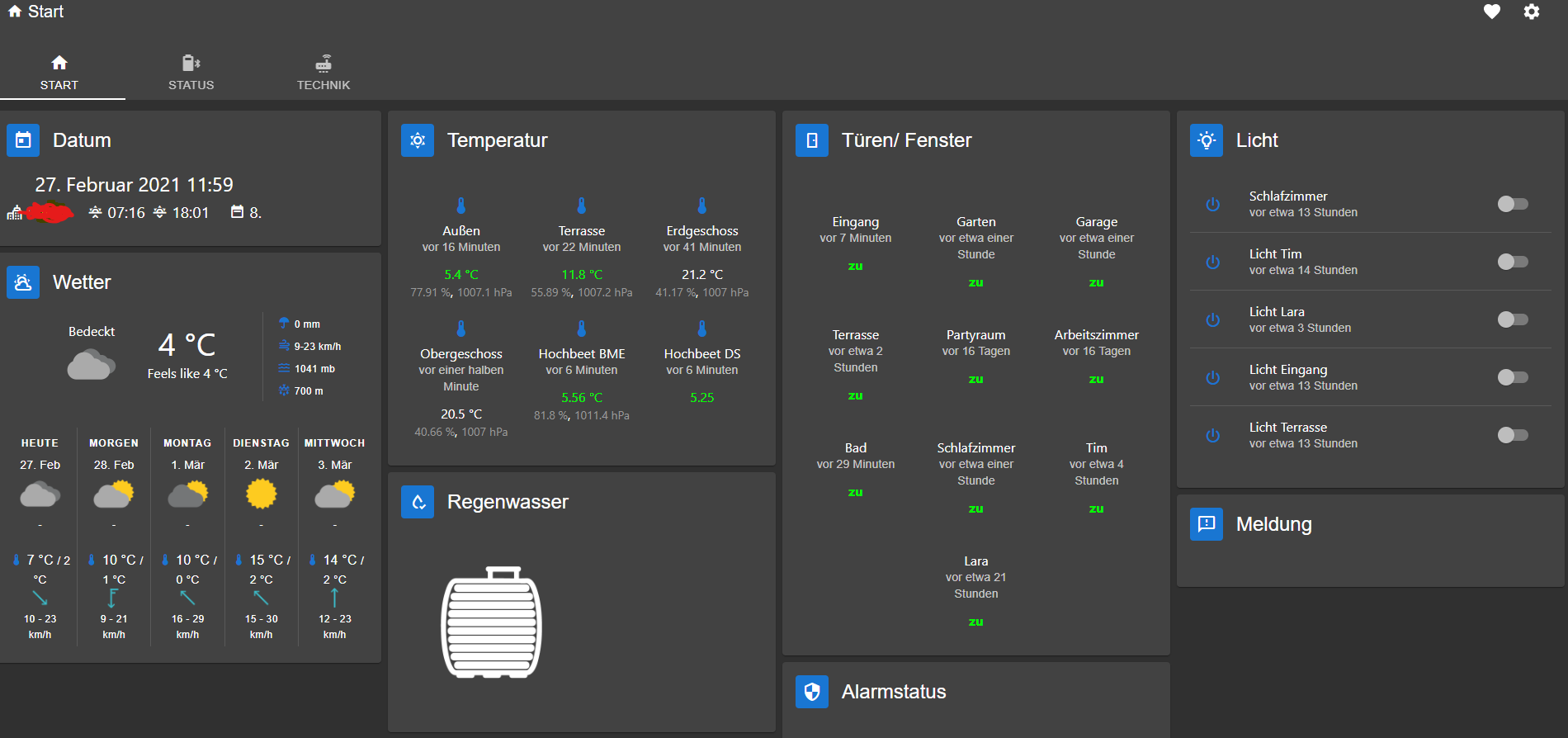Click the Tim window entry
This screenshot has height=738, width=1568.
tap(1097, 477)
